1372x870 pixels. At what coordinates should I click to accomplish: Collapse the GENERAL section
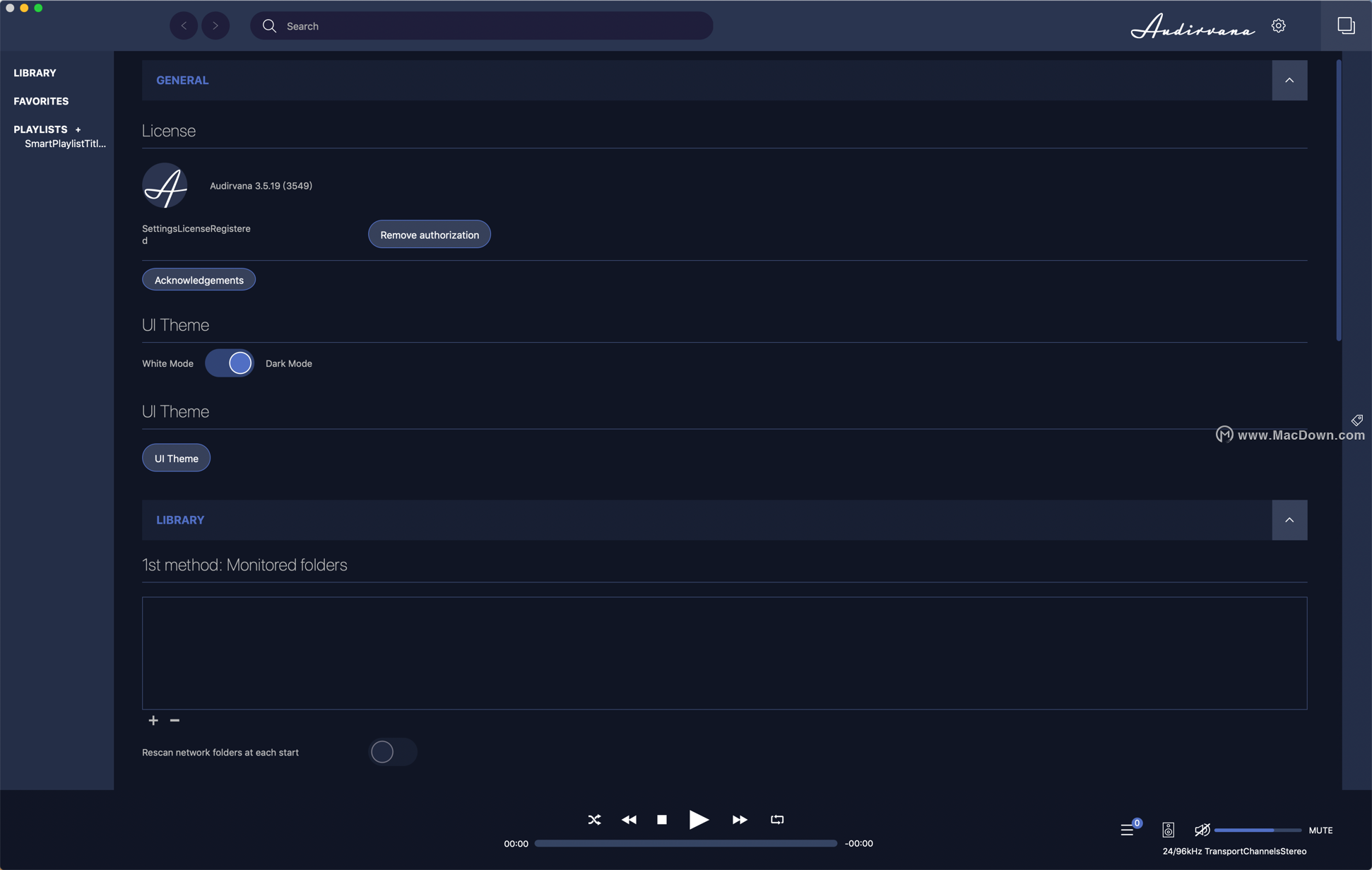tap(1289, 81)
